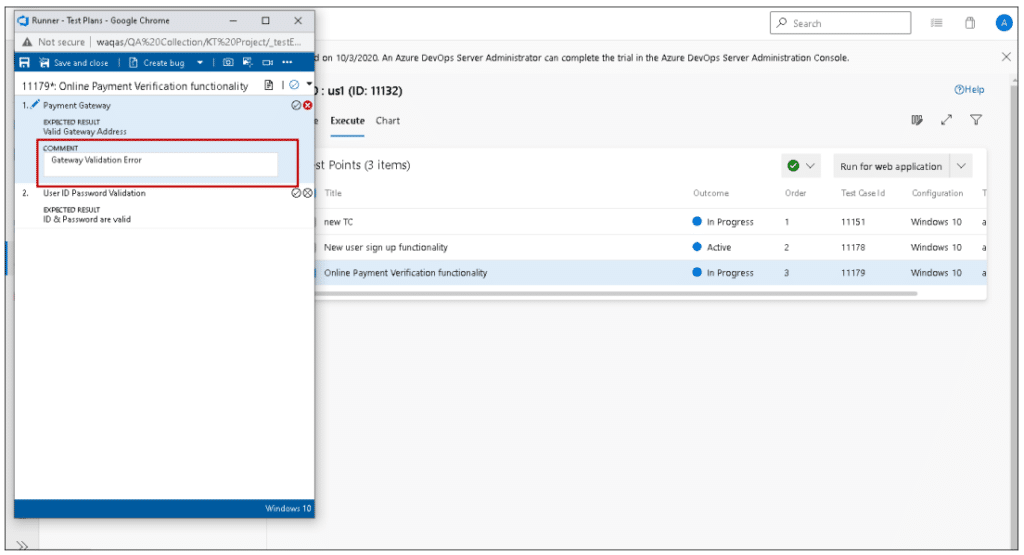The width and height of the screenshot is (1024, 555).
Task: Click the capture user actions image log icon
Action: [248, 63]
